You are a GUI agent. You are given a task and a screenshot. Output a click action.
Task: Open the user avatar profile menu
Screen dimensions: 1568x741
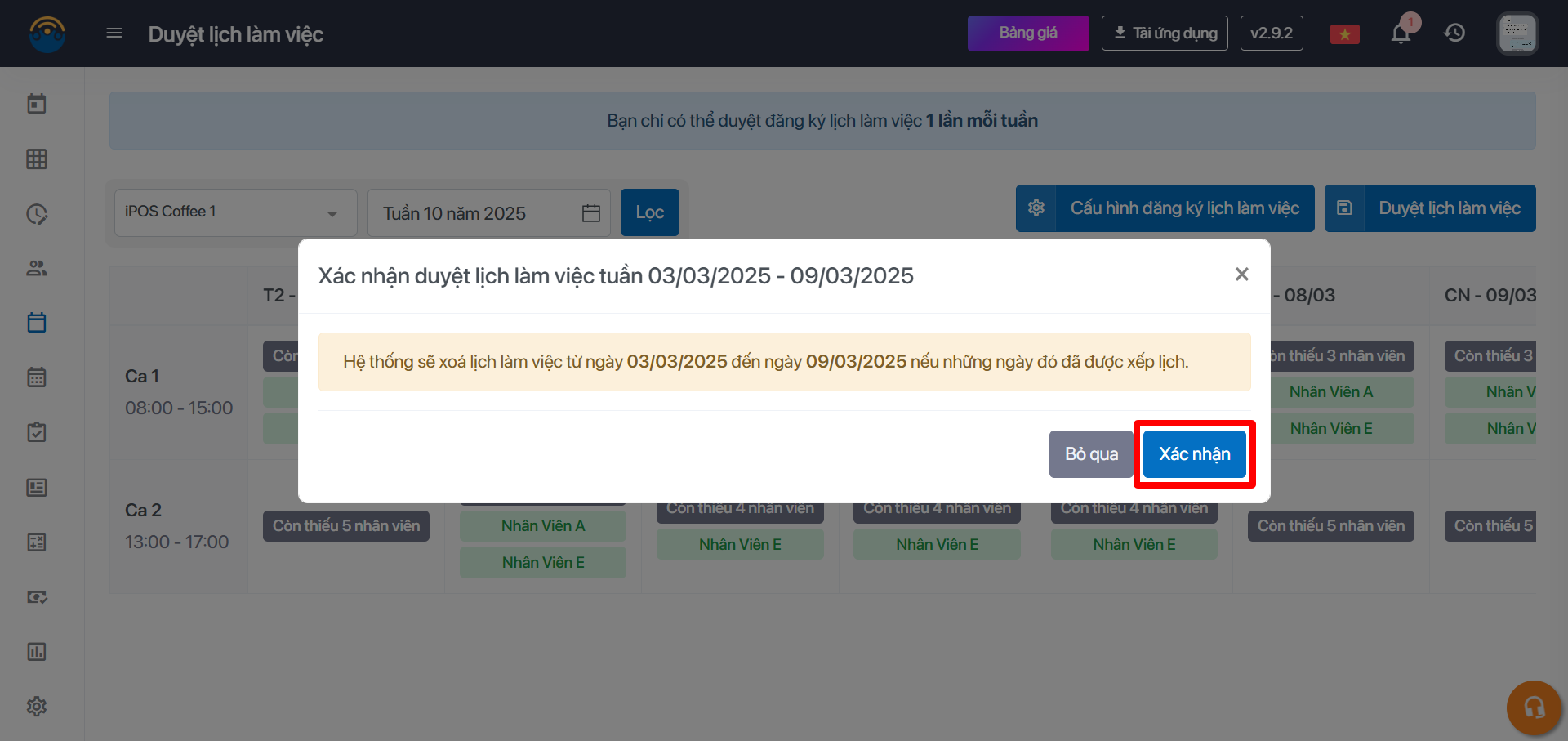coord(1517,33)
